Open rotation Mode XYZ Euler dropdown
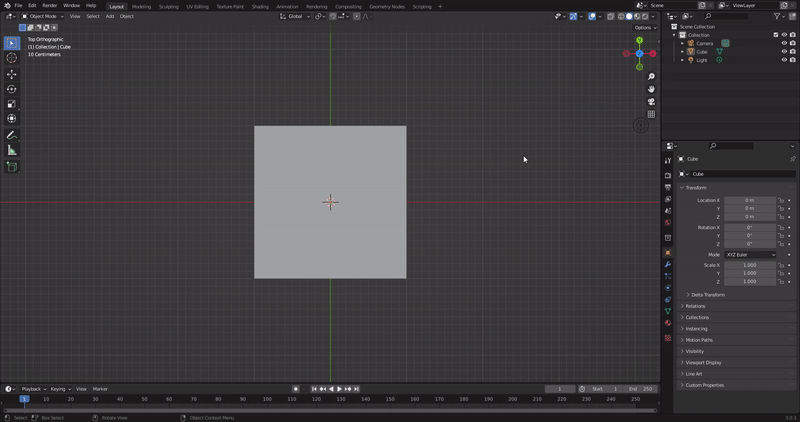 pyautogui.click(x=750, y=255)
